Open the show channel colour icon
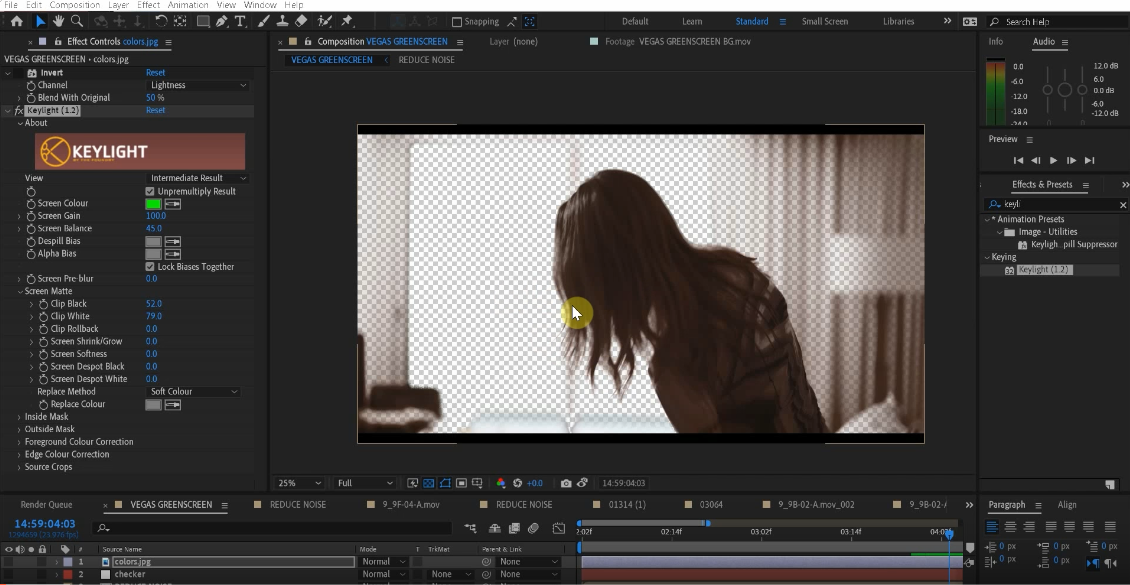Image resolution: width=1130 pixels, height=585 pixels. click(x=501, y=483)
